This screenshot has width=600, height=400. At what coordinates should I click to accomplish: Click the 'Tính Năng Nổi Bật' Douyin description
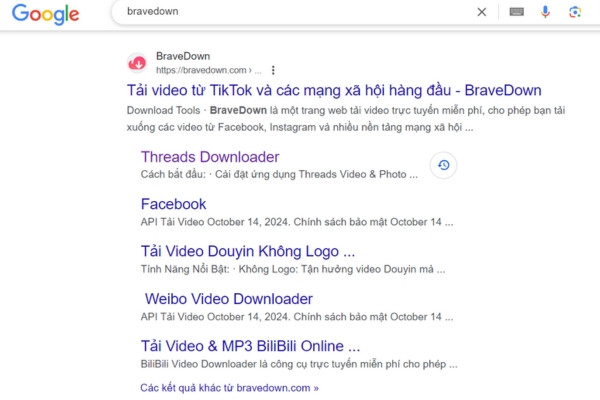293,269
